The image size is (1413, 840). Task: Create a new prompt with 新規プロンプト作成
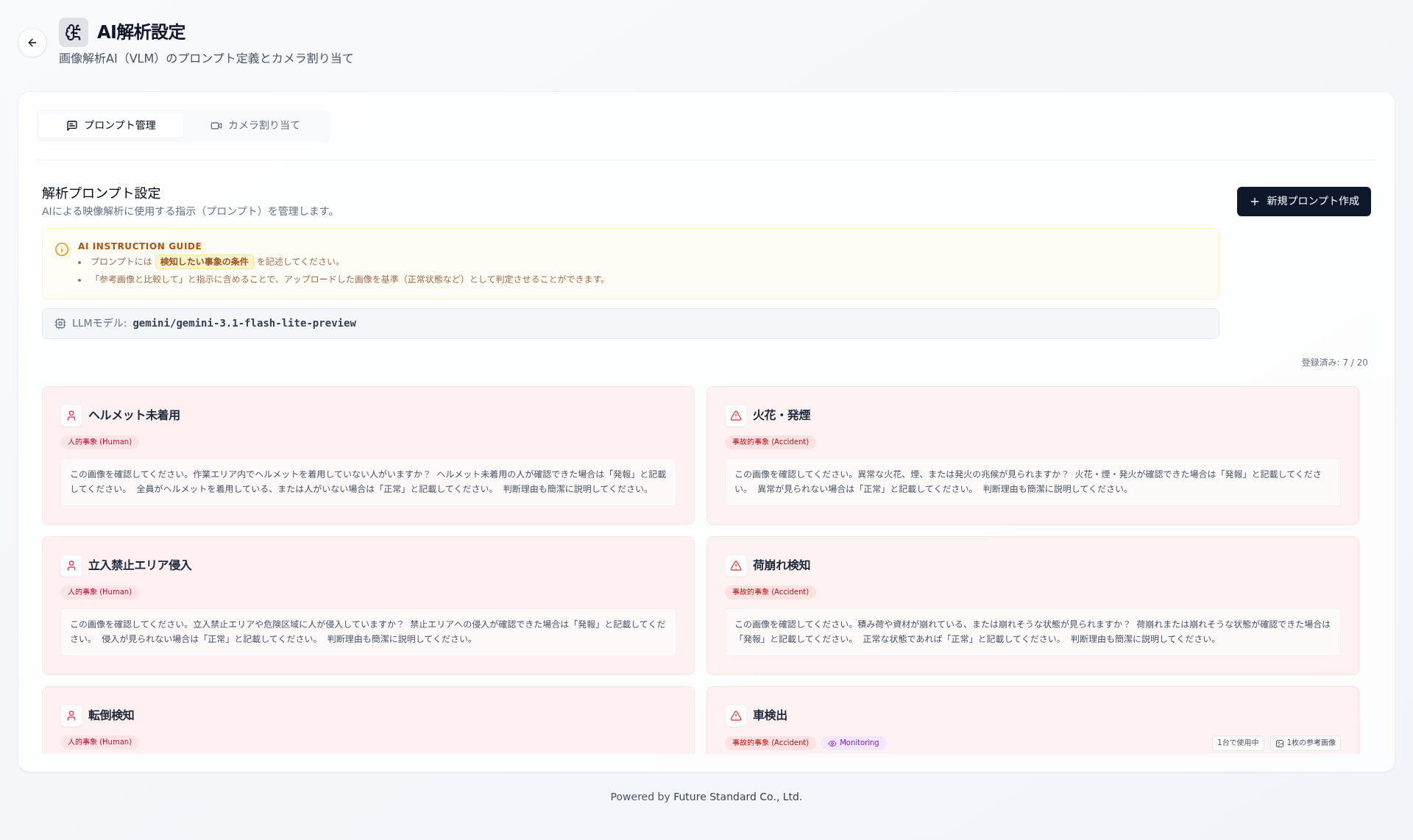coord(1303,202)
